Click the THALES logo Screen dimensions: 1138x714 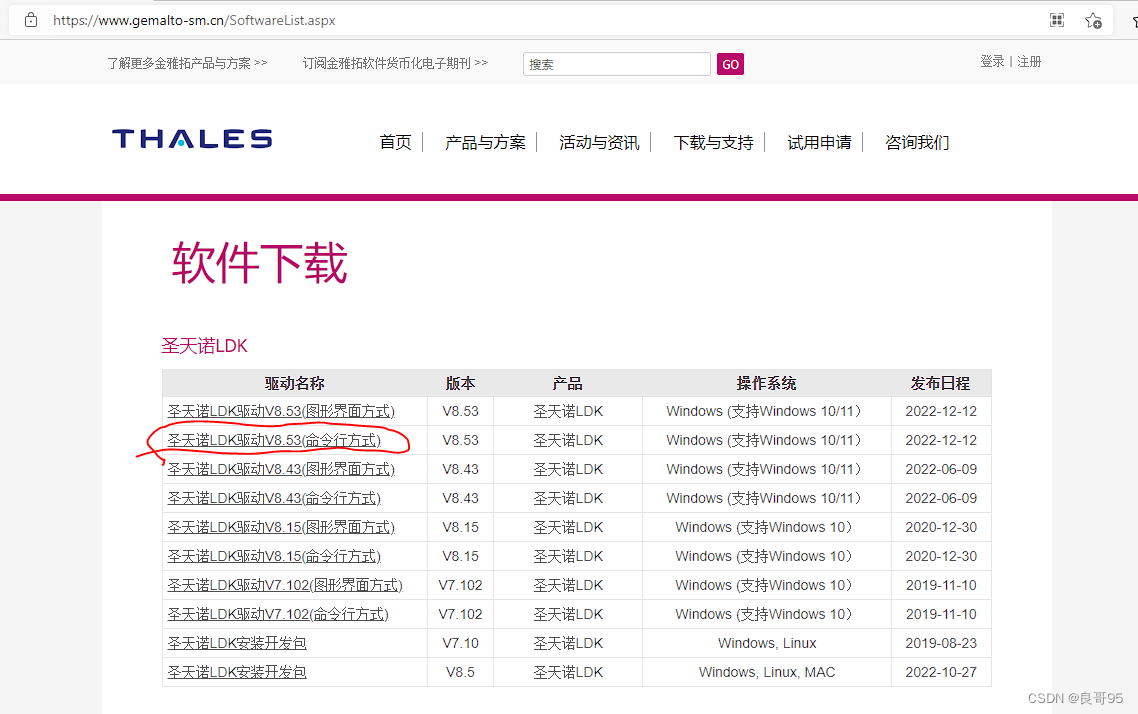(x=192, y=139)
